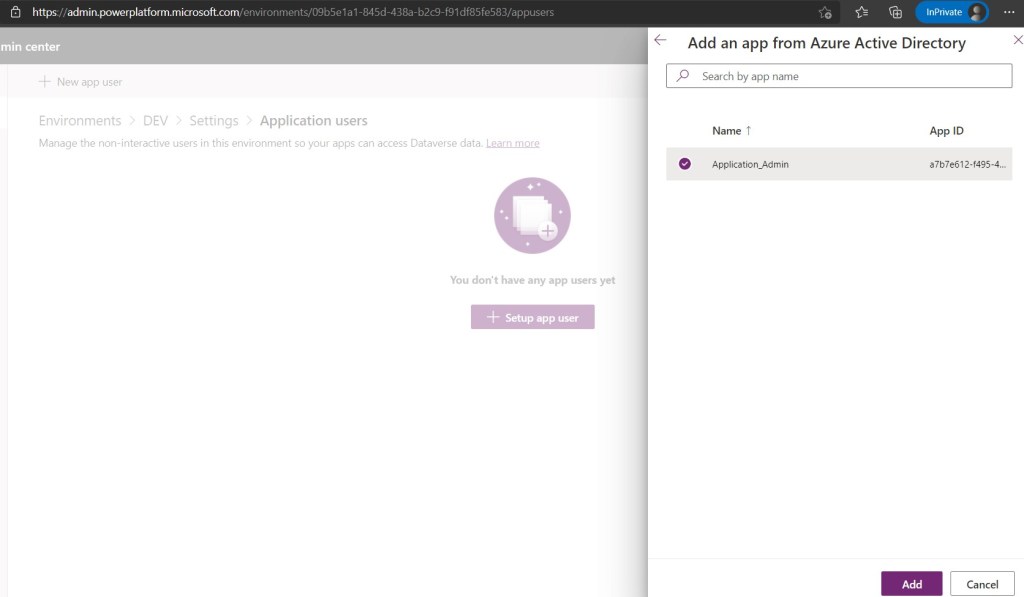Click the site lock icon in address bar
The height and width of the screenshot is (597, 1024).
pos(15,12)
